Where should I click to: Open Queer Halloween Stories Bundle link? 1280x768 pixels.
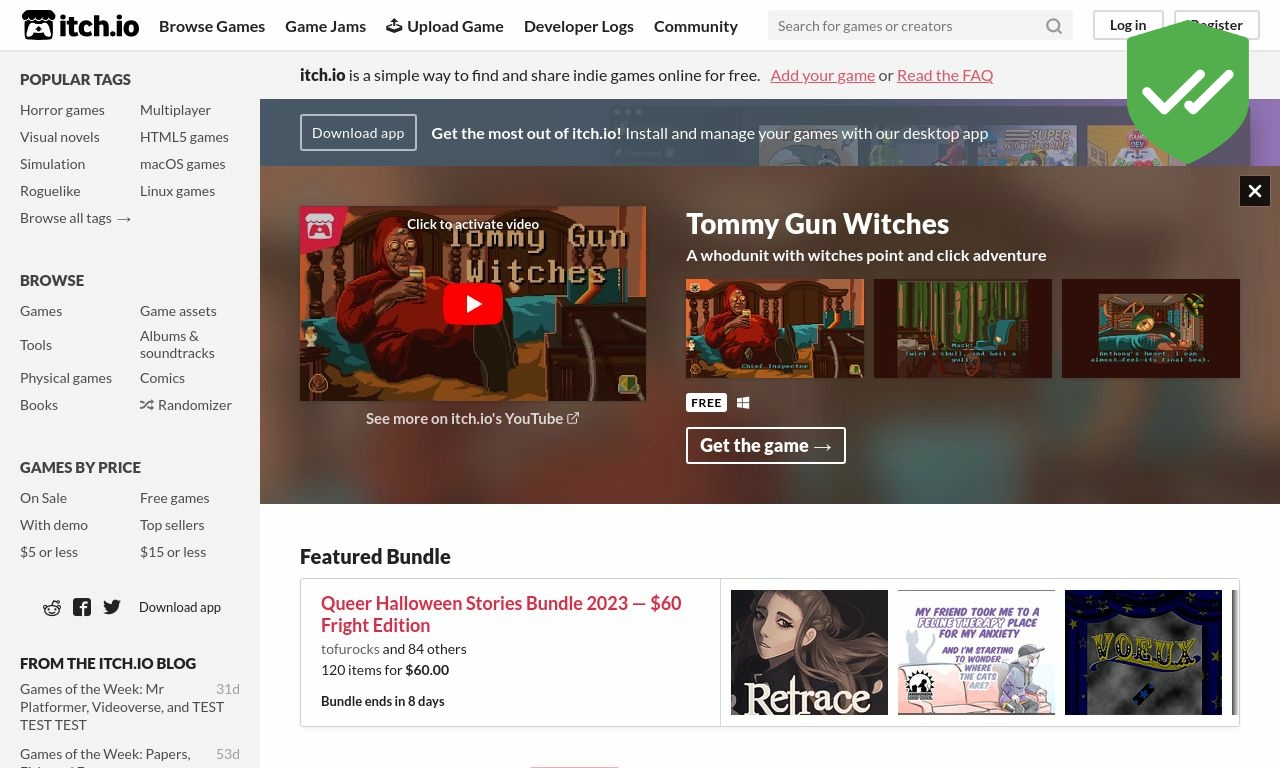point(501,614)
